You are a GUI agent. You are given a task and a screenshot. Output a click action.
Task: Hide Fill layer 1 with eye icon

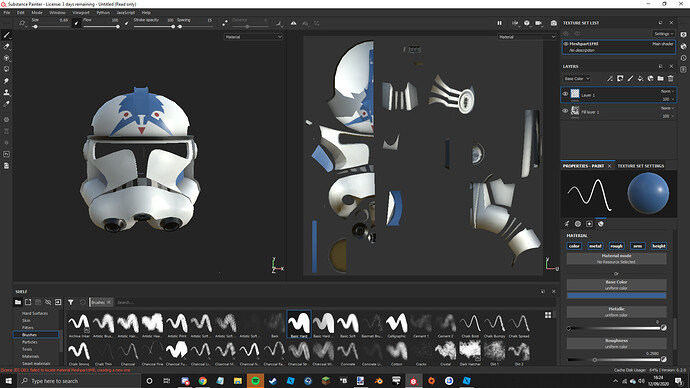click(565, 111)
